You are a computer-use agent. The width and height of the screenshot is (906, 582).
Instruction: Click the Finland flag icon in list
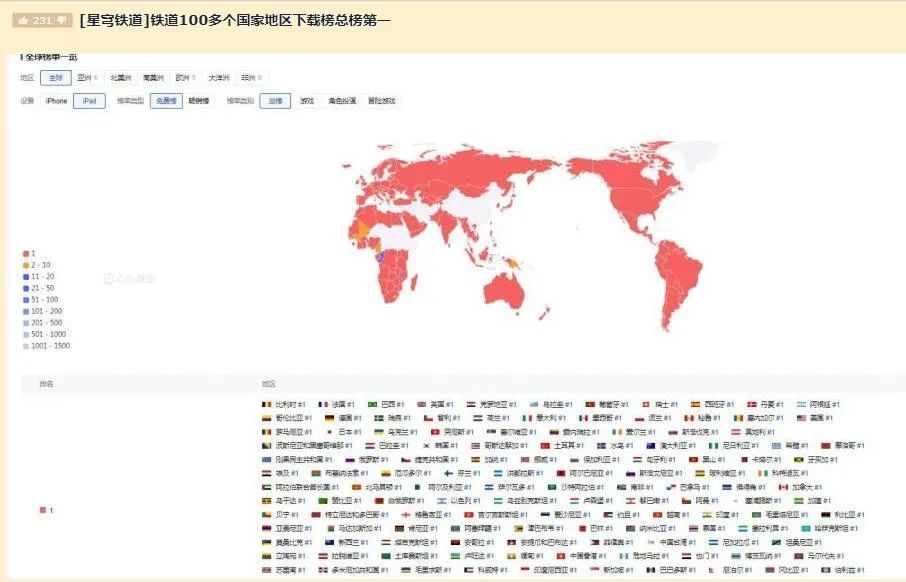448,473
